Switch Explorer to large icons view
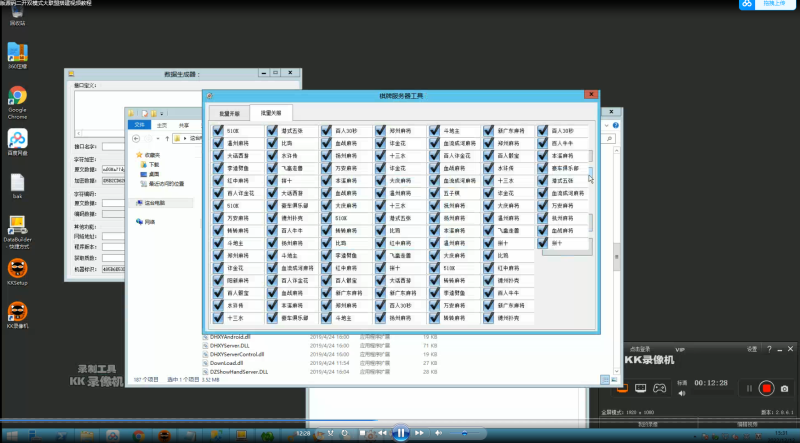Viewport: 800px width, 443px height. pos(614,380)
